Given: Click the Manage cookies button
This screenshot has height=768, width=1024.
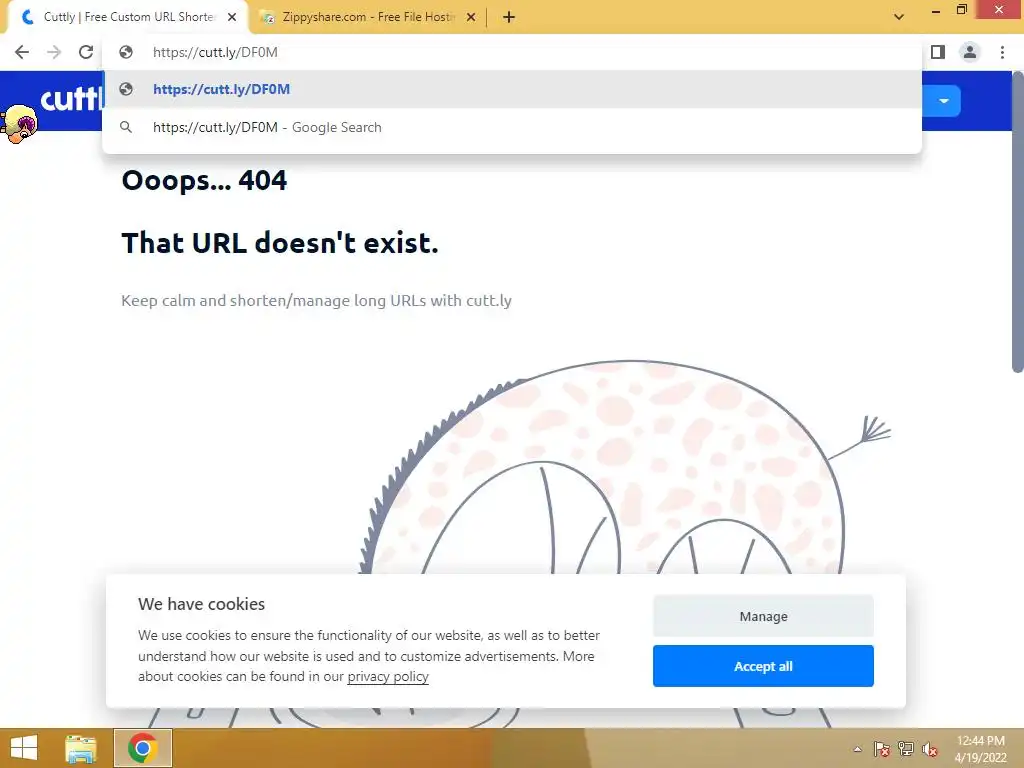Looking at the screenshot, I should click(x=763, y=616).
